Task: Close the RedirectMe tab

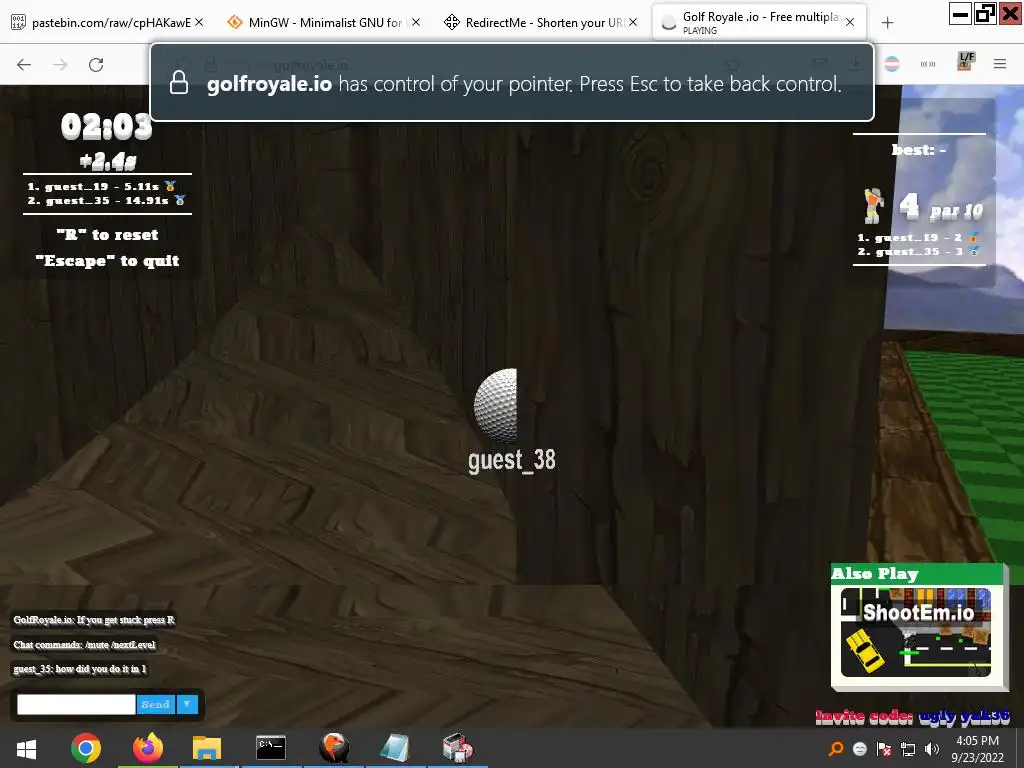Action: [x=633, y=22]
